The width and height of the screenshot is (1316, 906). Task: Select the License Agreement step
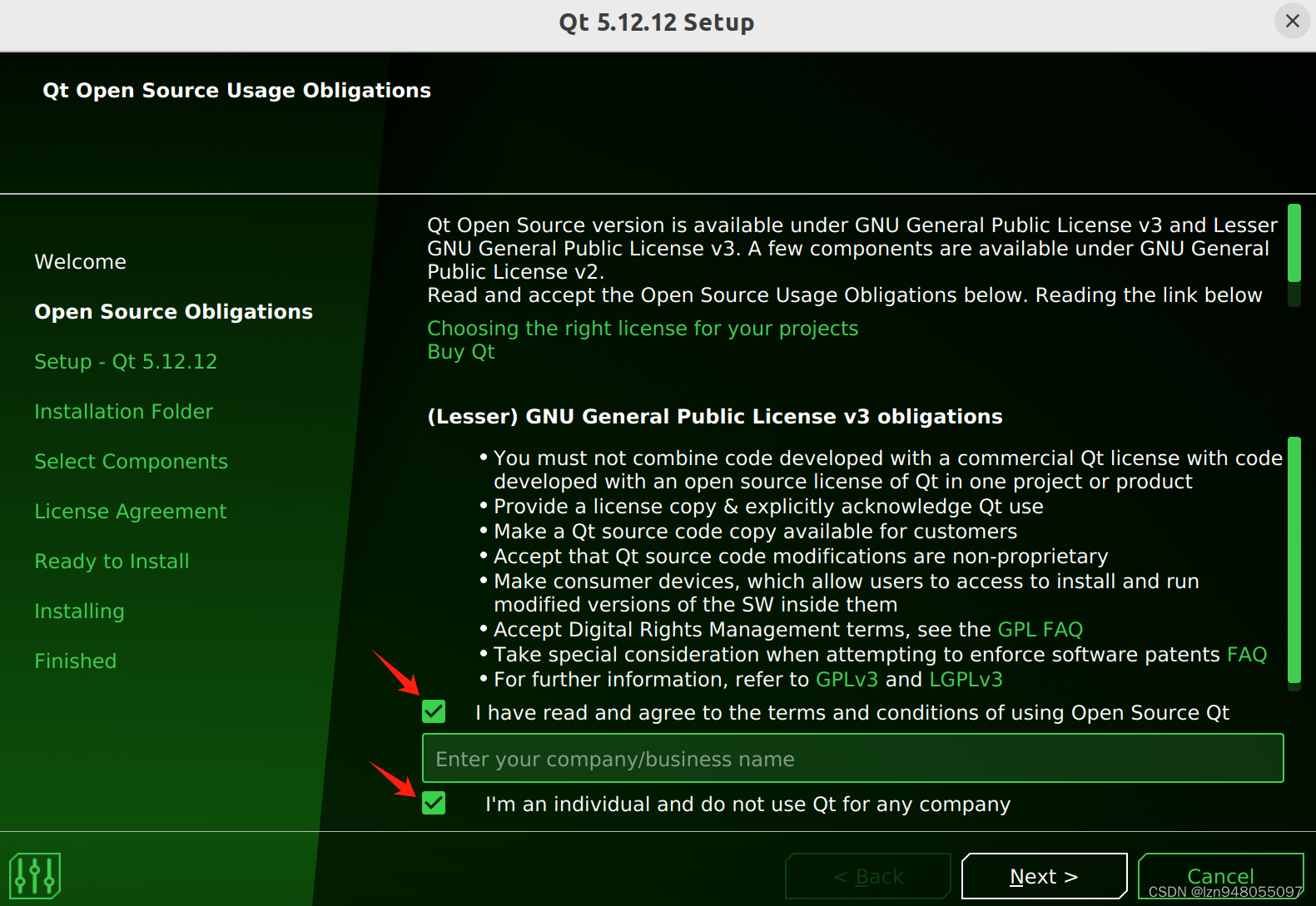131,512
